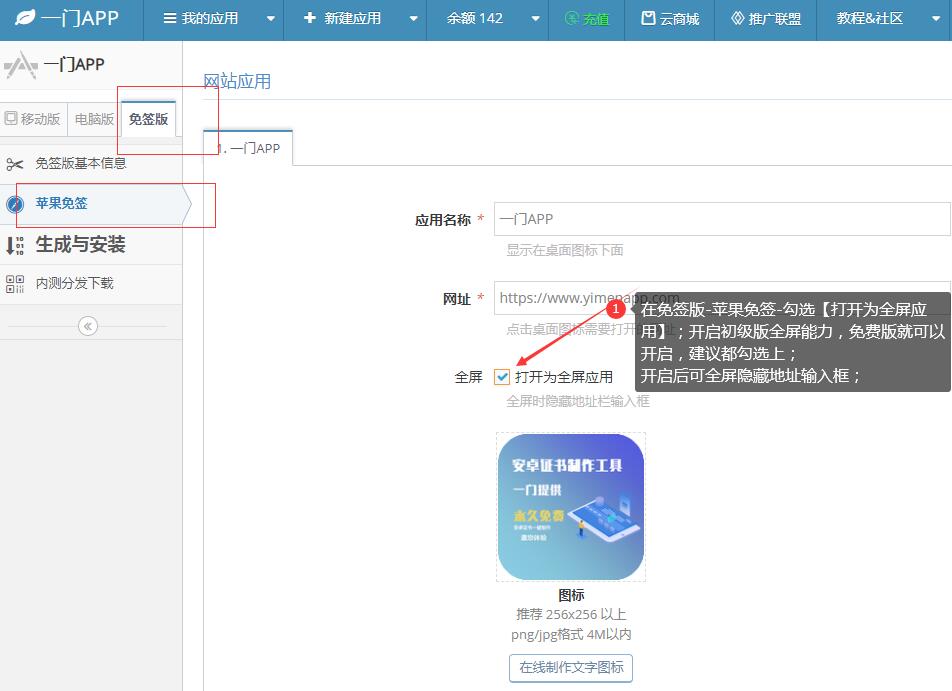Open the 新建应用 menu
This screenshot has width=952, height=691.
[x=355, y=20]
